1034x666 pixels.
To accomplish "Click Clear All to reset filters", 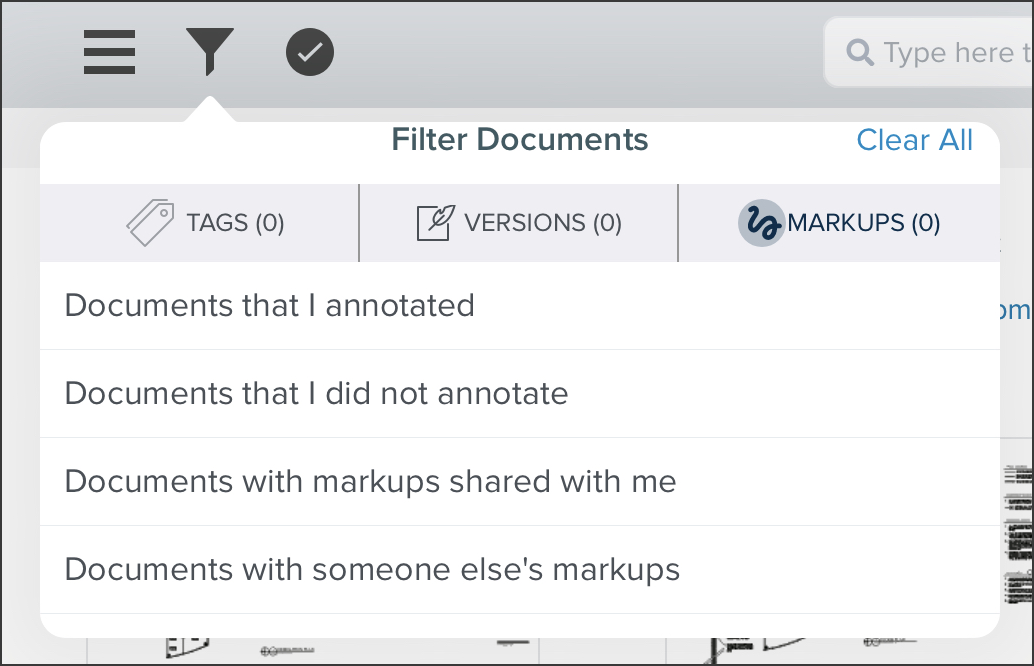I will click(914, 140).
